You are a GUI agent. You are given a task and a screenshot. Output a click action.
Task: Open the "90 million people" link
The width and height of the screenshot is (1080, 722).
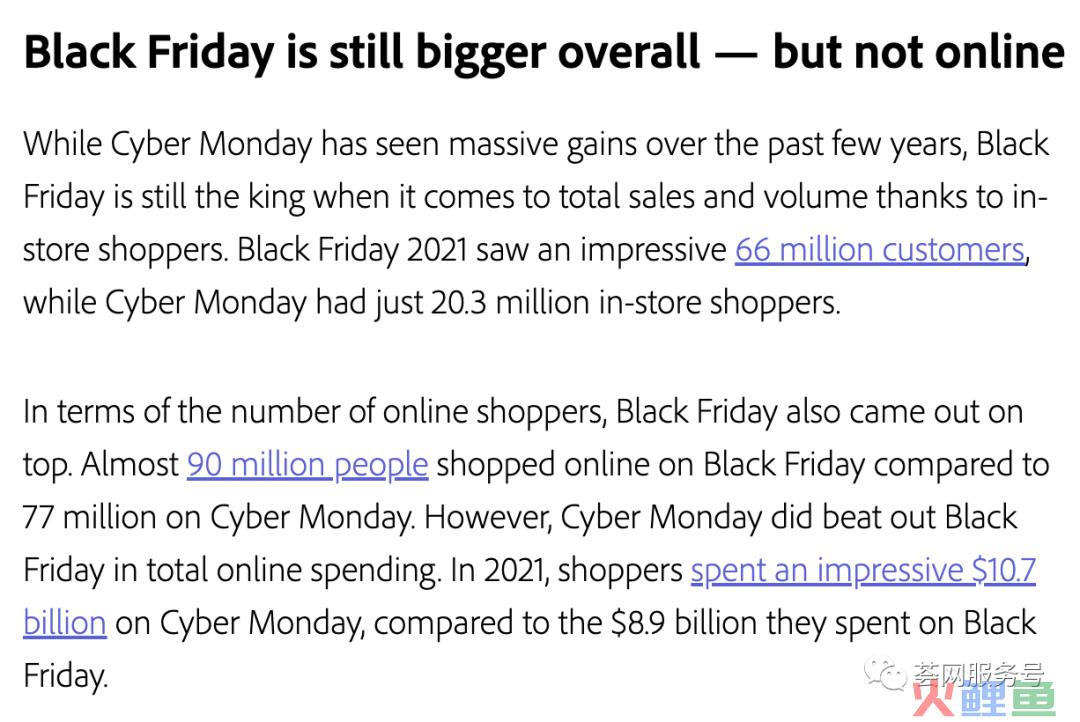pos(307,464)
